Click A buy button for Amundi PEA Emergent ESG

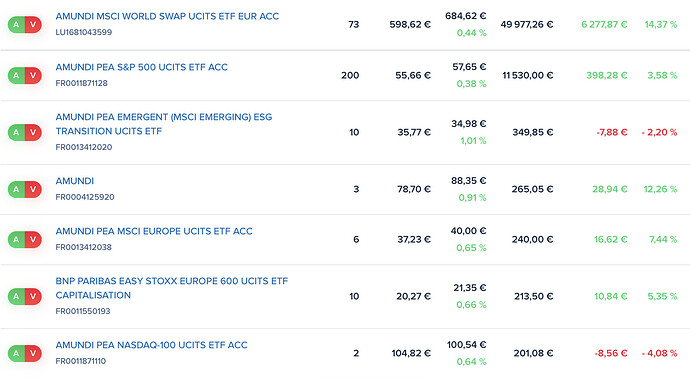coord(16,132)
